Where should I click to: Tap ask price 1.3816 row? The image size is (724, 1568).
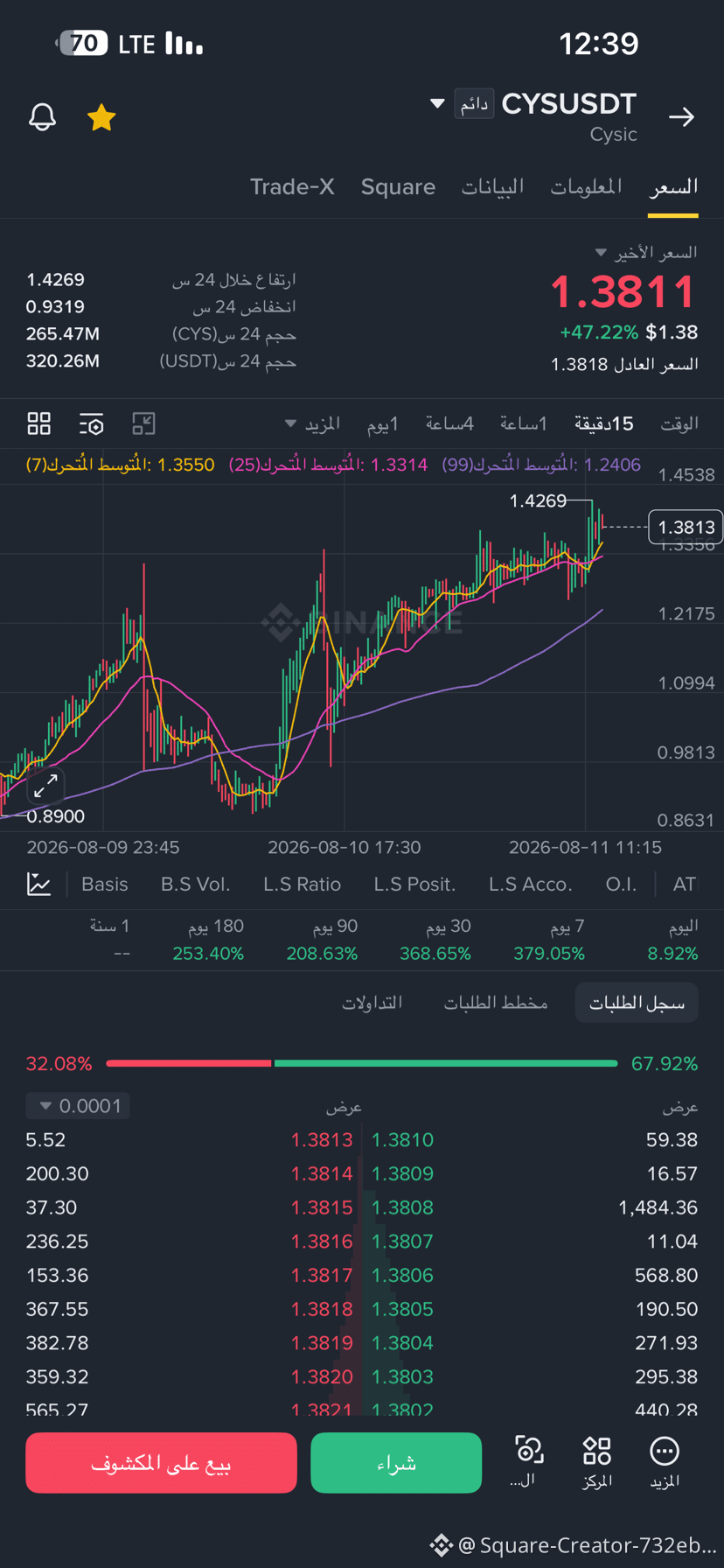tap(322, 1242)
